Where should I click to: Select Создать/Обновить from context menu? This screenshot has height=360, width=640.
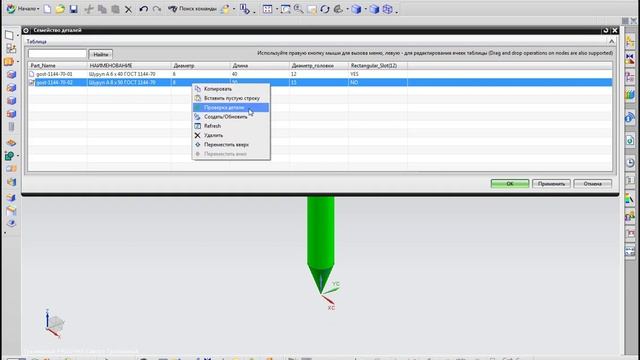(231, 117)
